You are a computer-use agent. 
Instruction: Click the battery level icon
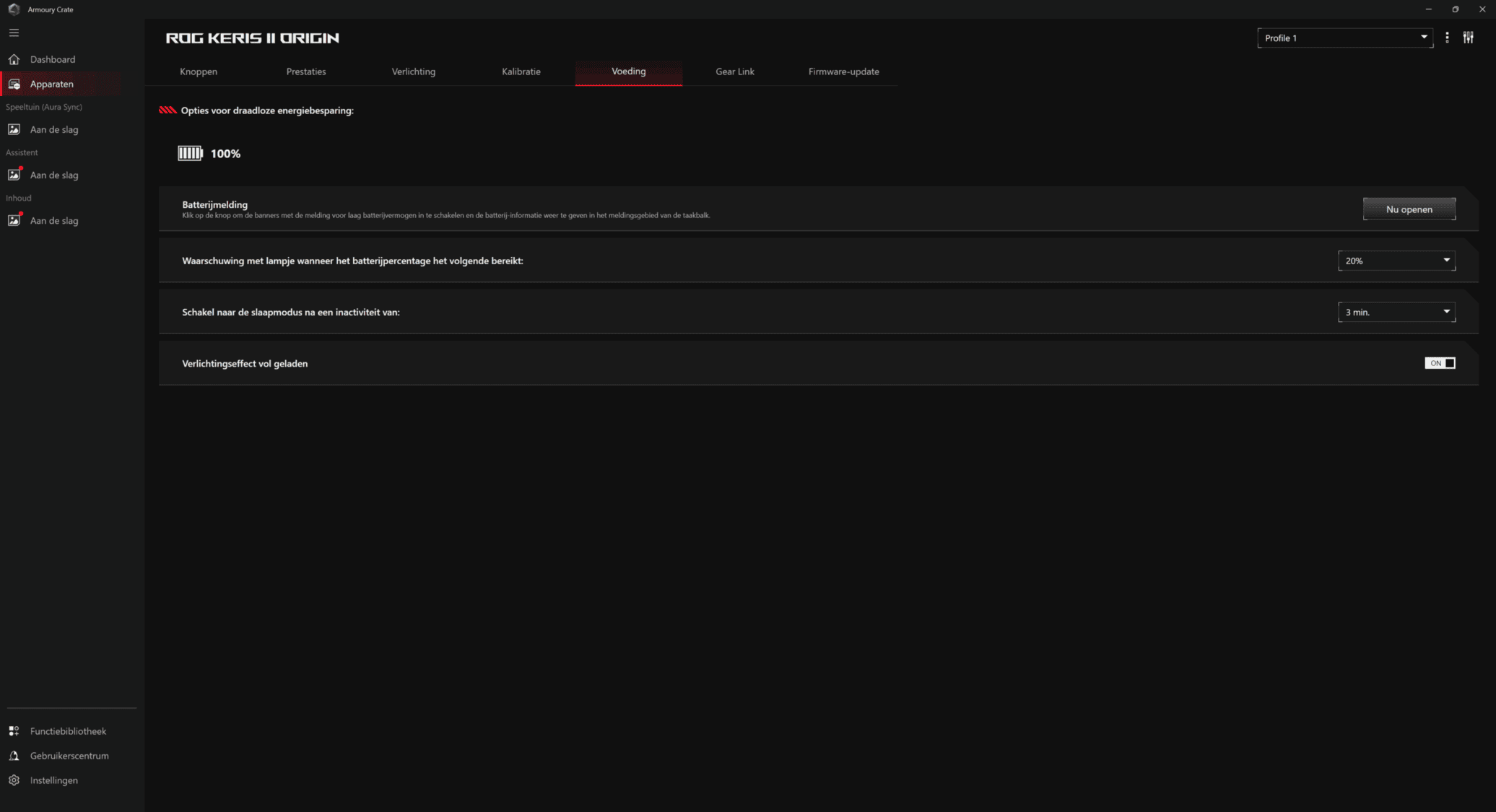pyautogui.click(x=191, y=153)
